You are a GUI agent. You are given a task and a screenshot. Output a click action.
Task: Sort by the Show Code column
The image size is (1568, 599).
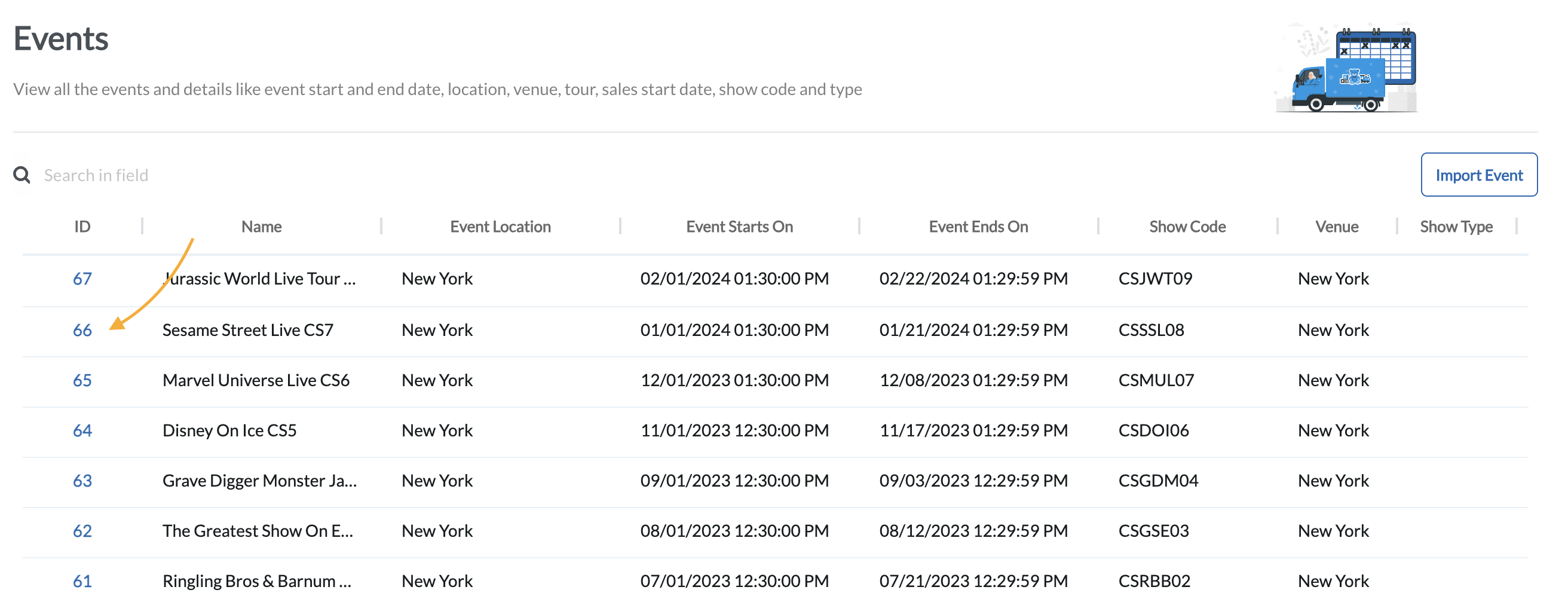point(1187,226)
